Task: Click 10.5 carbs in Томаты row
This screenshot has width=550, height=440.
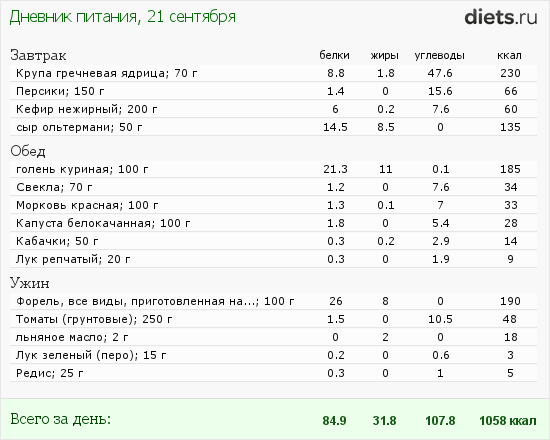Action: point(440,319)
